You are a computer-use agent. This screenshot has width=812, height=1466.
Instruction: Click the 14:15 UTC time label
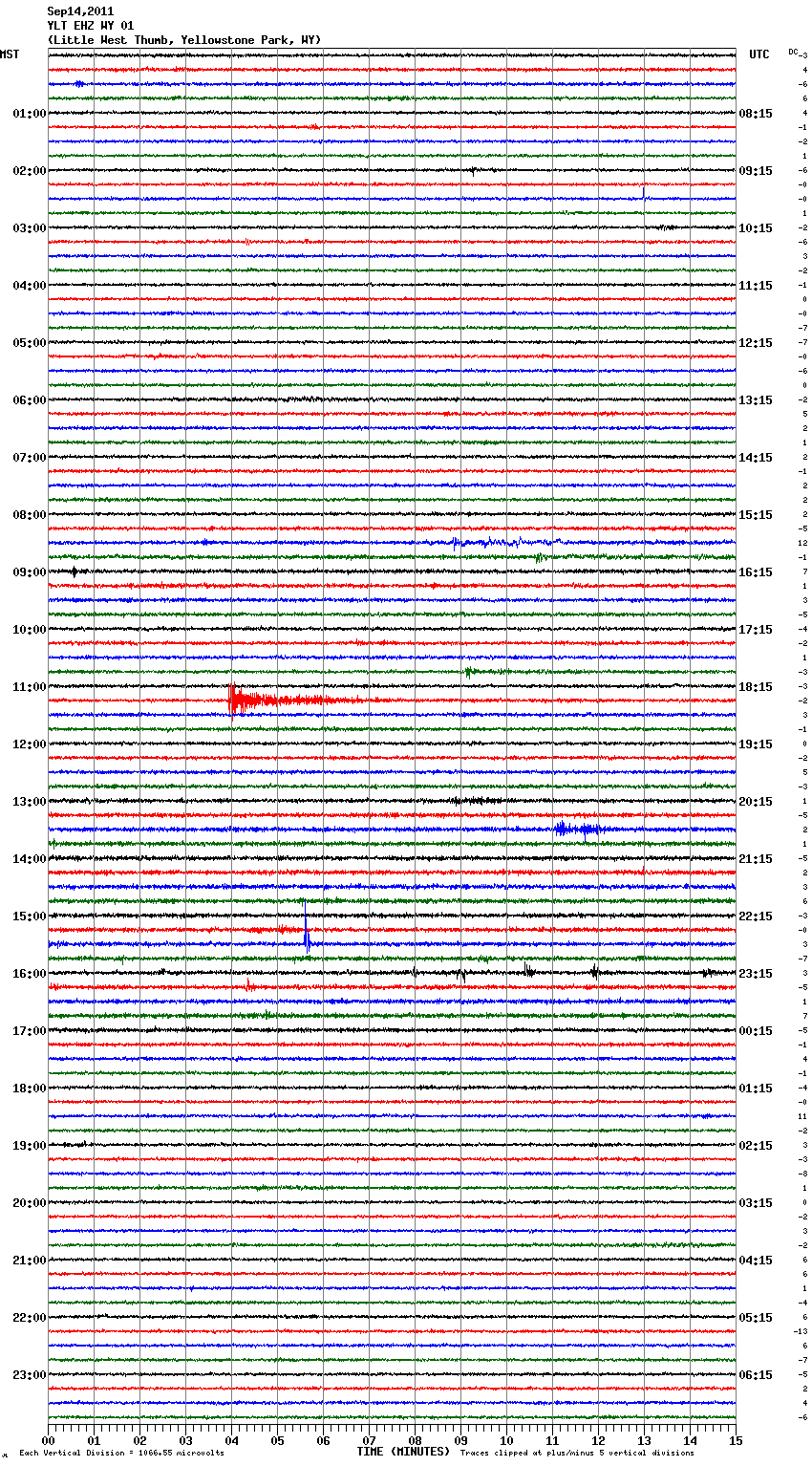756,458
